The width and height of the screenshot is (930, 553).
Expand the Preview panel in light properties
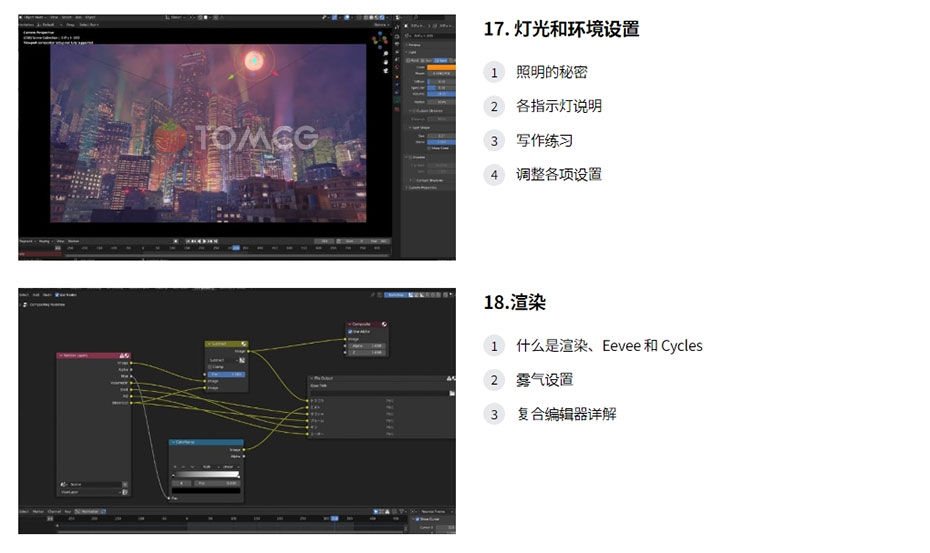[x=415, y=45]
